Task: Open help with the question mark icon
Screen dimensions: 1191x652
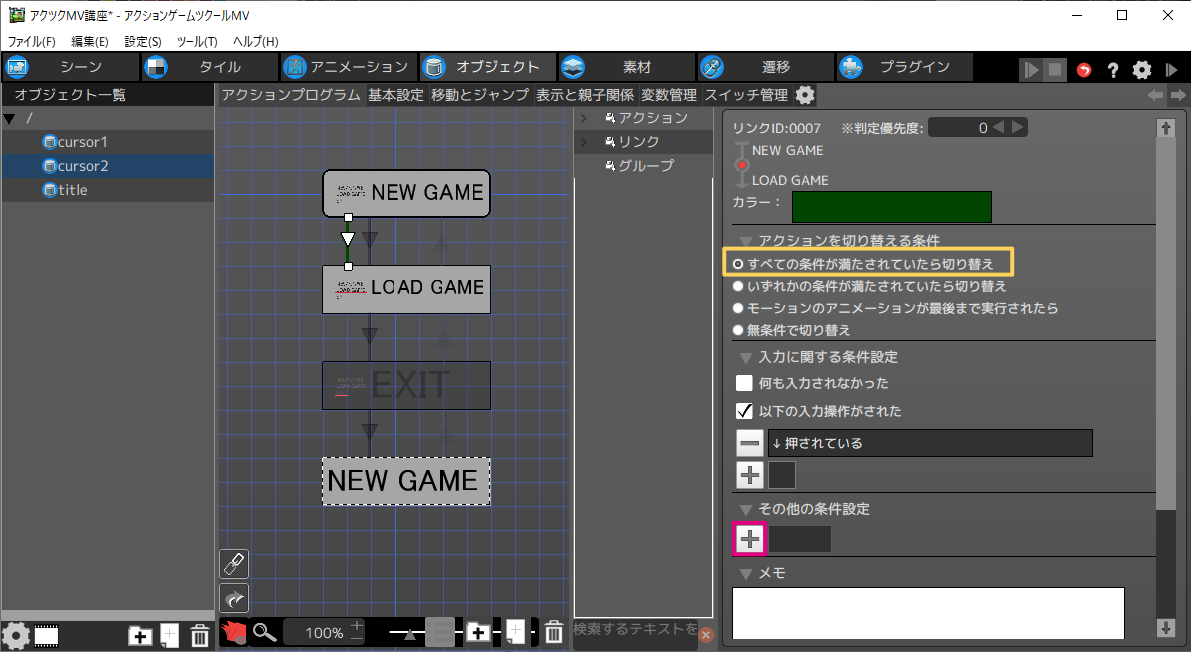Action: point(1112,70)
